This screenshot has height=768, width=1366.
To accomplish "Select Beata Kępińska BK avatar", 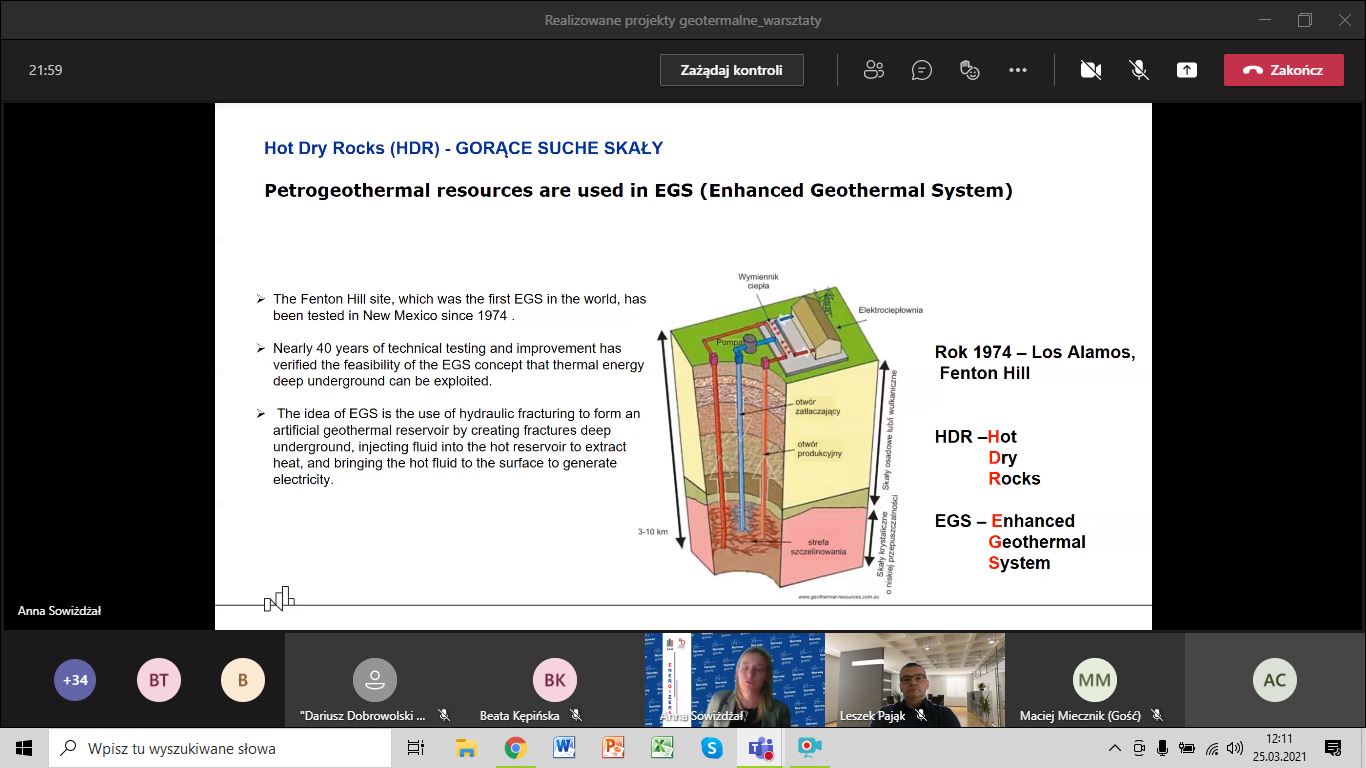I will click(555, 680).
